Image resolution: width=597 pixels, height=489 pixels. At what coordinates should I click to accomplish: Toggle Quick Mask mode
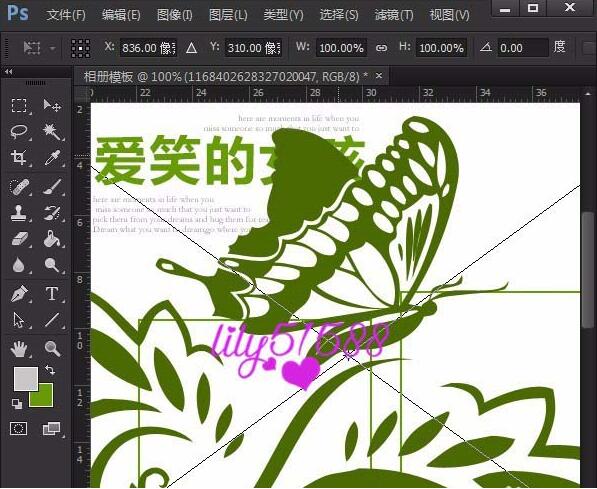click(x=18, y=428)
